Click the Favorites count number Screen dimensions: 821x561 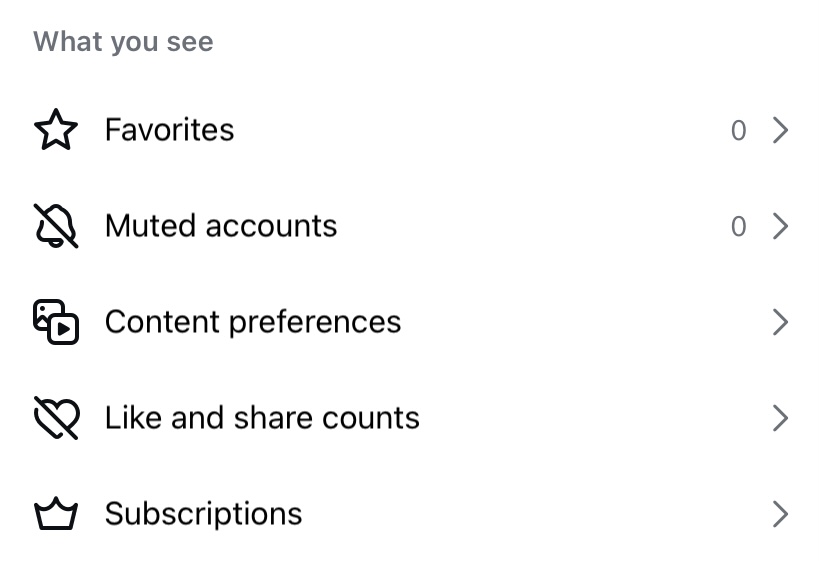pyautogui.click(x=738, y=130)
